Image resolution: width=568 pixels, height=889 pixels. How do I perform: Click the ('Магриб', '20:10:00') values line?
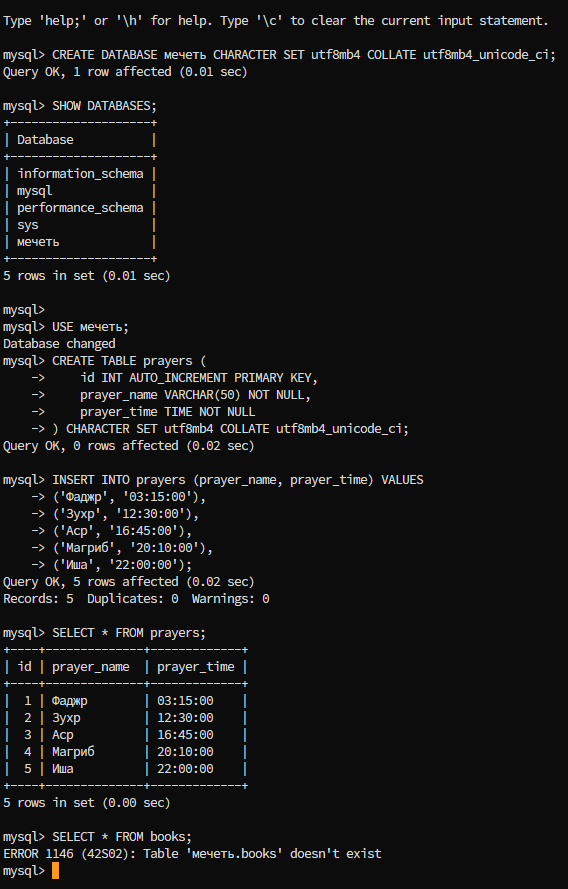132,548
